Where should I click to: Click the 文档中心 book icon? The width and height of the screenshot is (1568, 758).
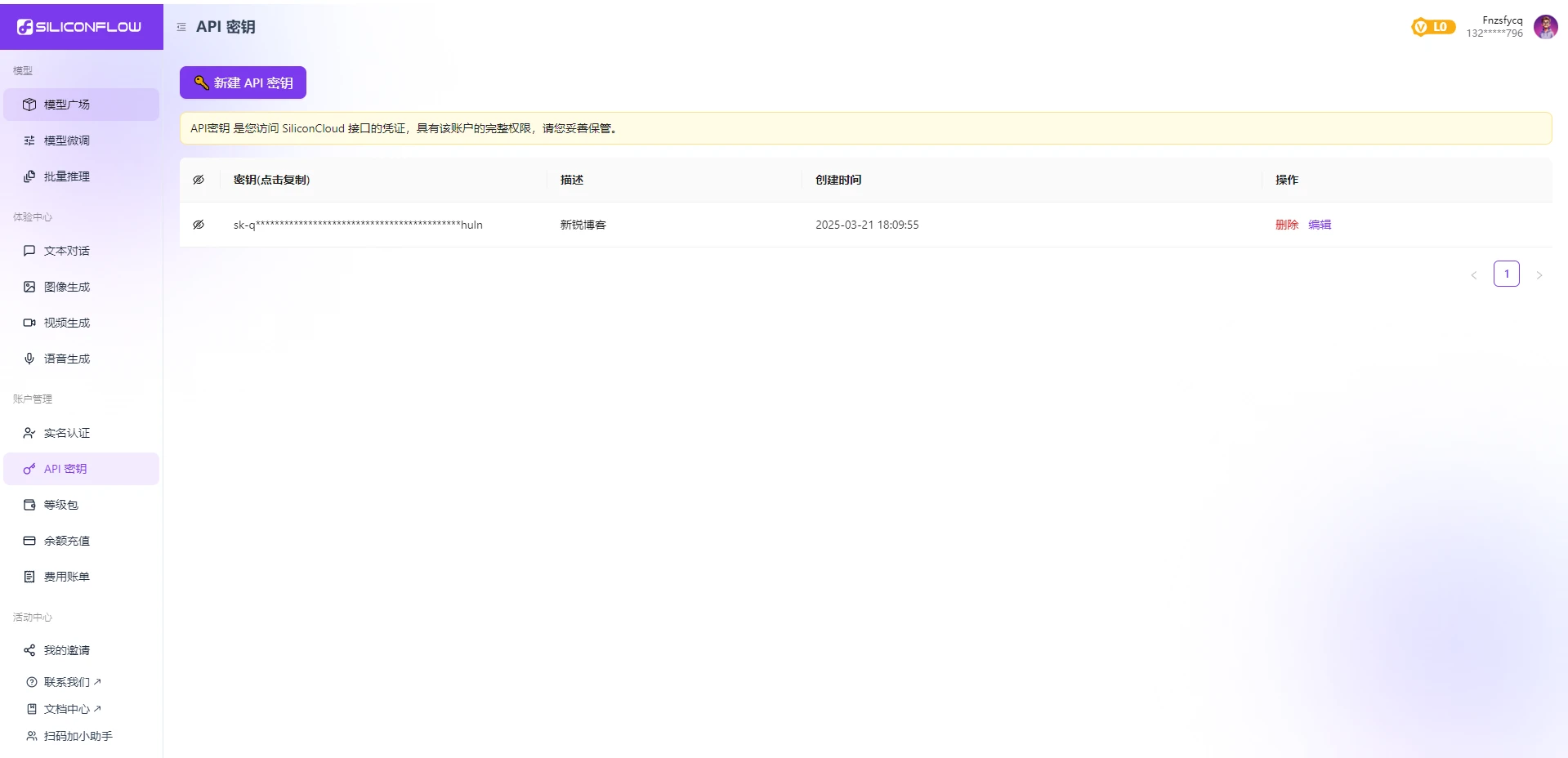pyautogui.click(x=32, y=709)
